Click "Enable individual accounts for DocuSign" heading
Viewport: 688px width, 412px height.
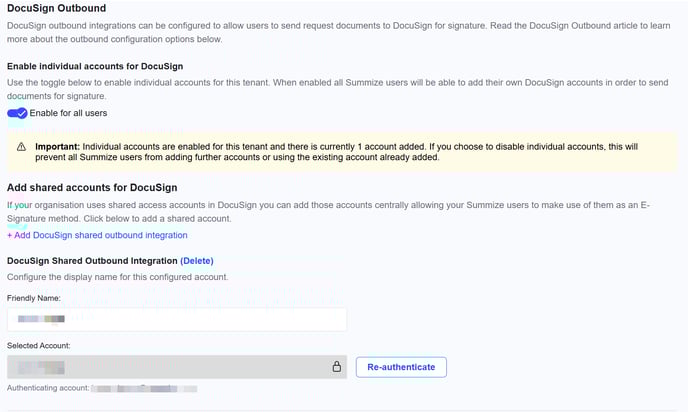coord(101,65)
